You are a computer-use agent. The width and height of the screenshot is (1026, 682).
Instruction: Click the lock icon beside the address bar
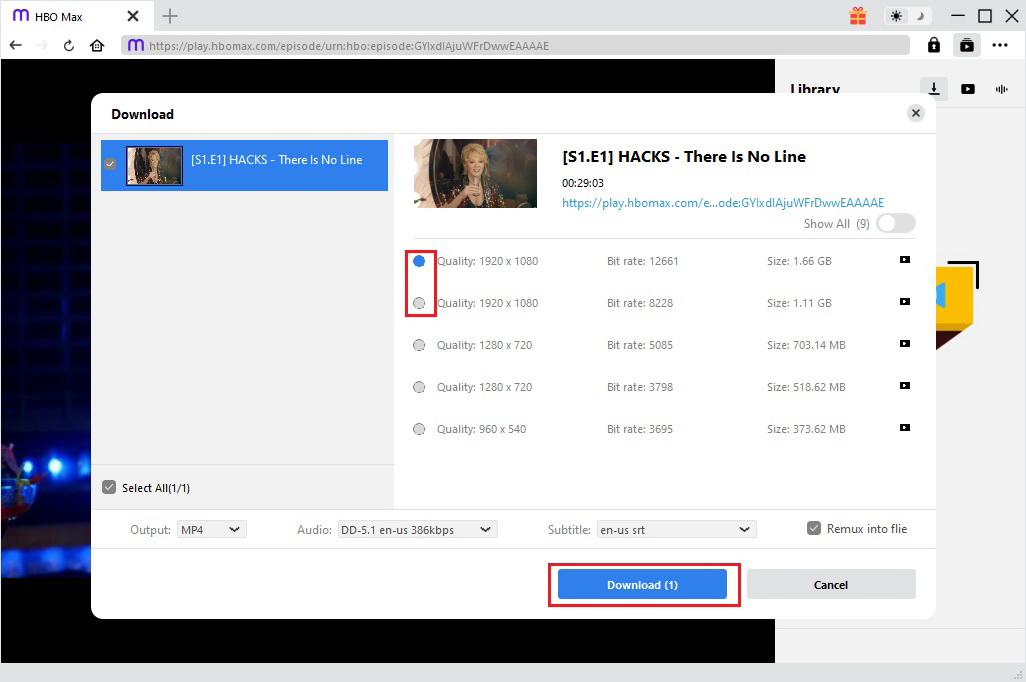[934, 45]
